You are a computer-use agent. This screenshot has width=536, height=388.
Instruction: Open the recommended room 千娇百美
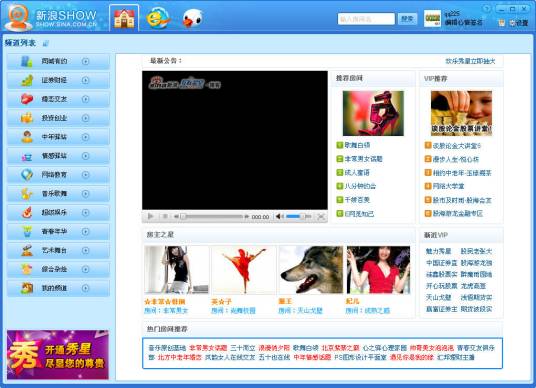[x=357, y=200]
